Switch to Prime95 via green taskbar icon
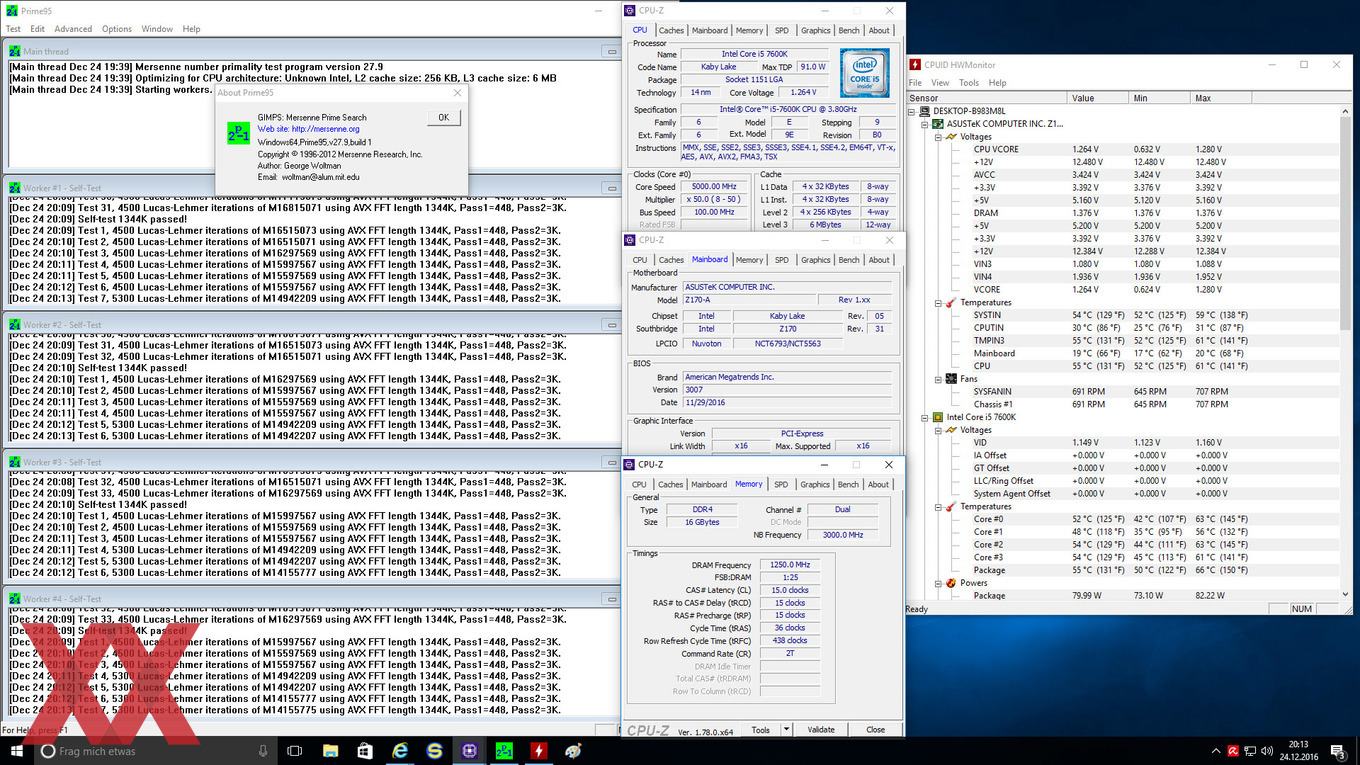1360x765 pixels. pyautogui.click(x=504, y=750)
